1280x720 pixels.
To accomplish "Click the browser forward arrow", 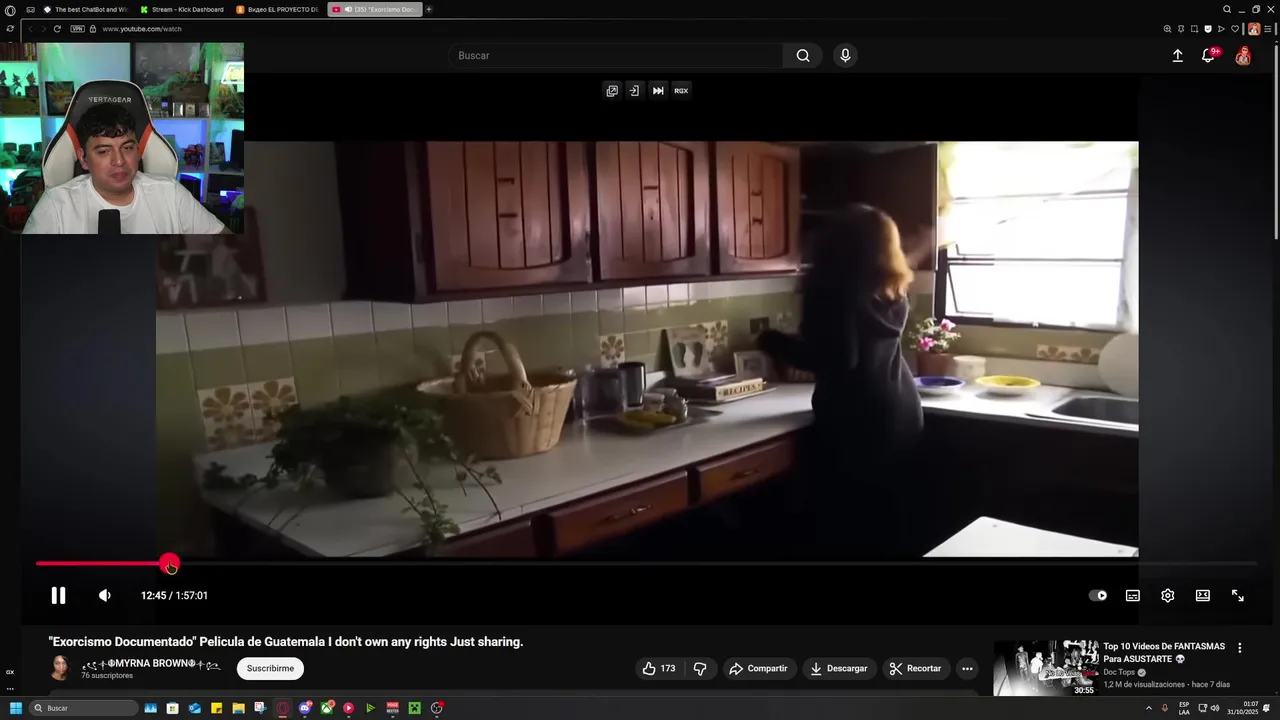I will [43, 29].
